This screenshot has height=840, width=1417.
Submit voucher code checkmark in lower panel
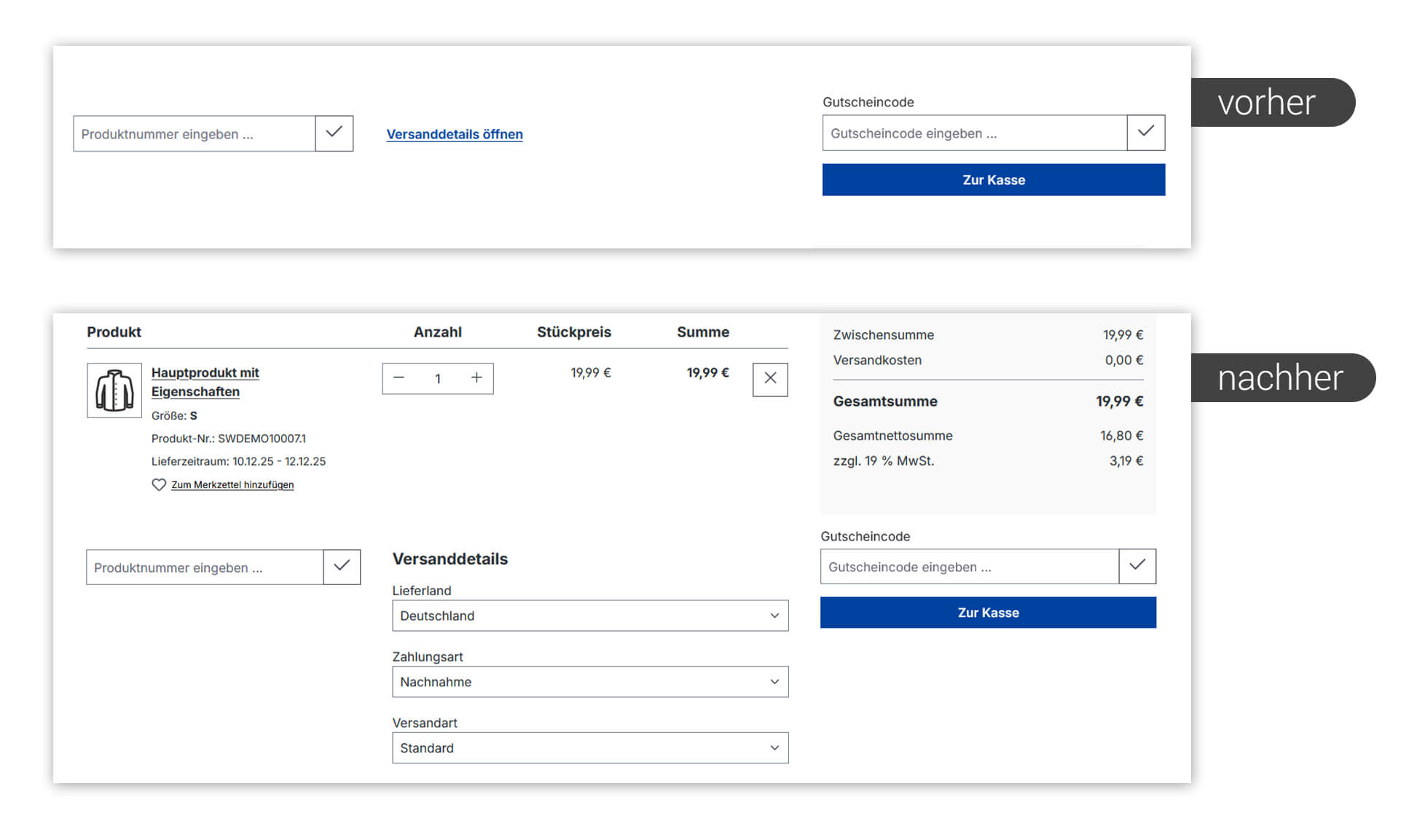pos(1137,566)
